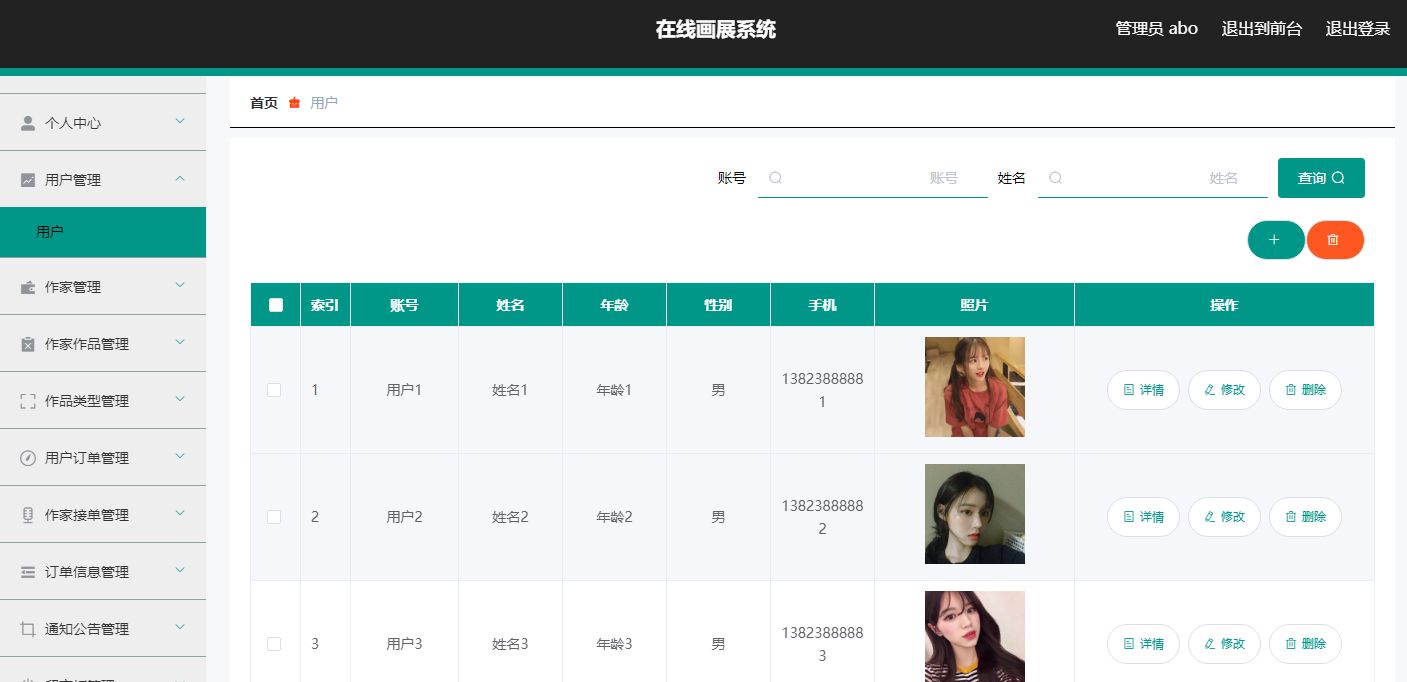Click the cell 姓名2
The width and height of the screenshot is (1407, 682).
(510, 517)
